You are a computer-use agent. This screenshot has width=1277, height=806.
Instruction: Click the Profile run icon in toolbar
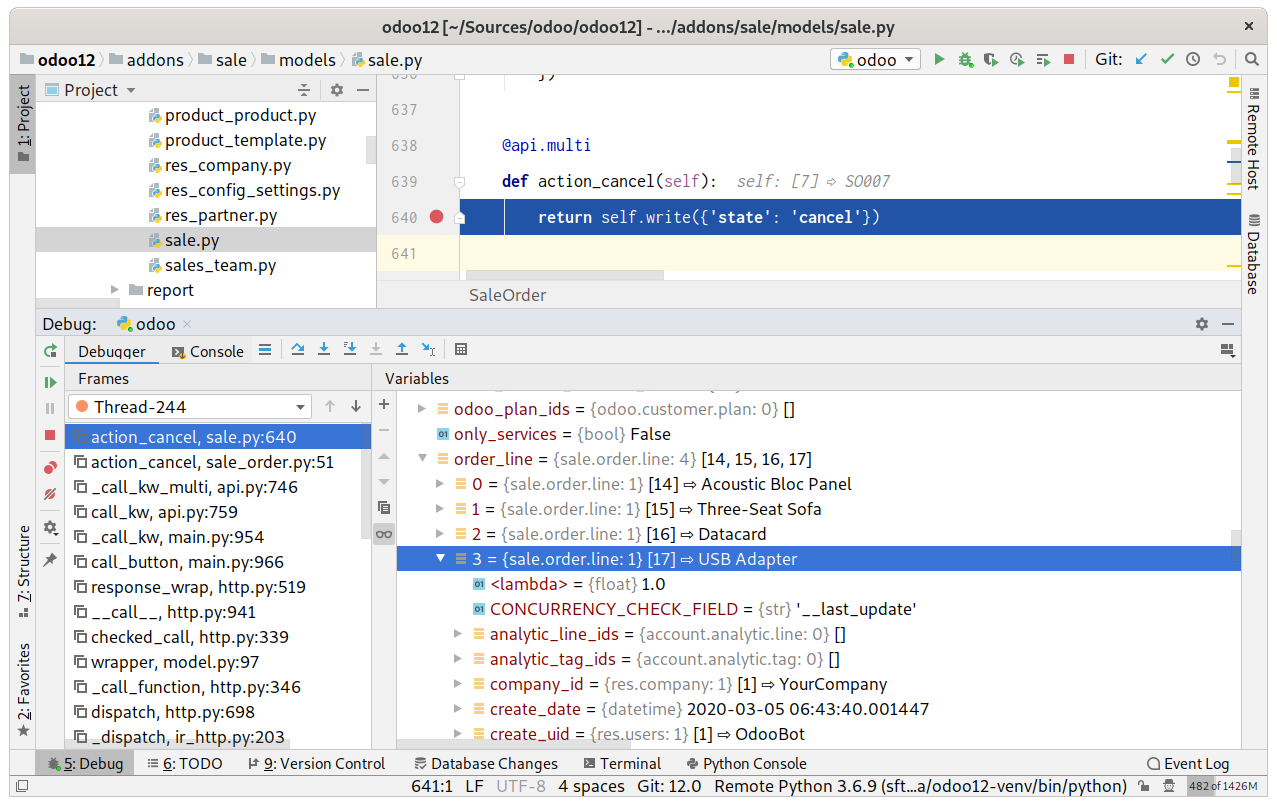1017,60
